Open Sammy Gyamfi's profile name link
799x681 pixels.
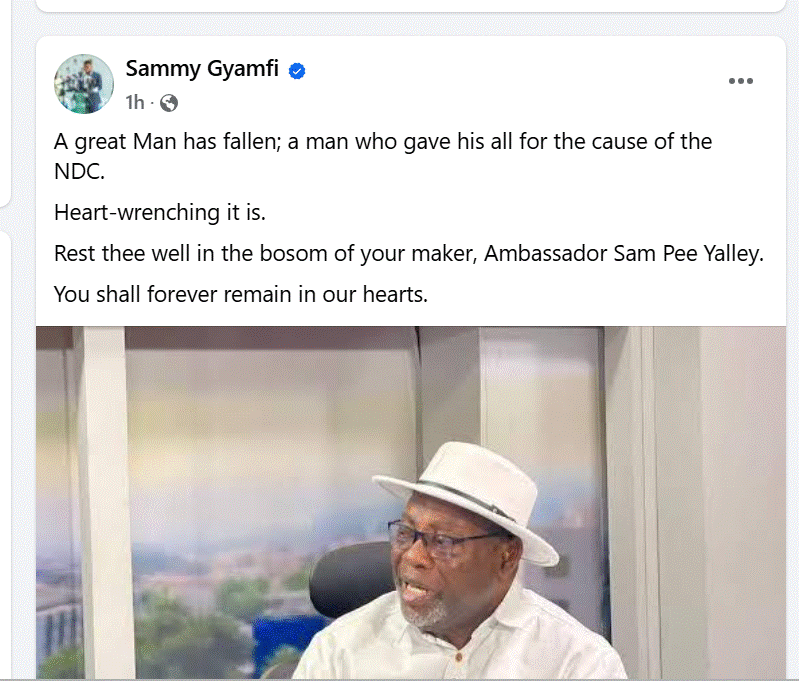202,69
